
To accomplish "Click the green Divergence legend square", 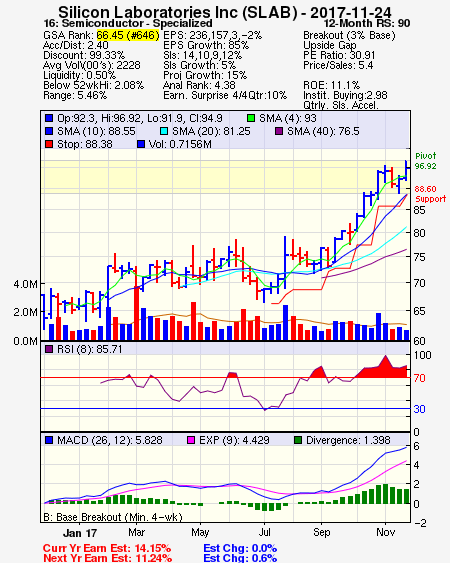I will pos(298,440).
